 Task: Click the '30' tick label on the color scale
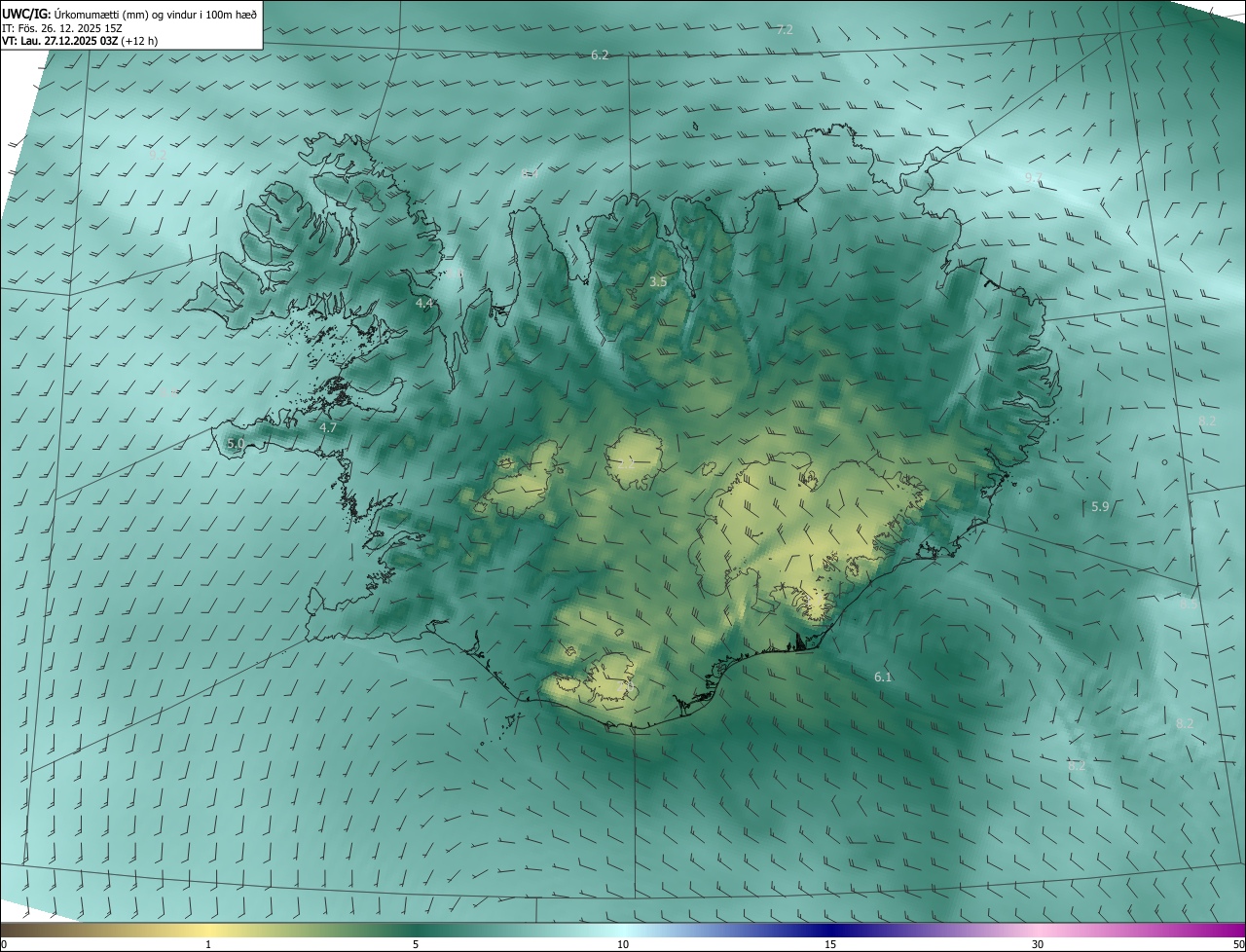(1038, 944)
